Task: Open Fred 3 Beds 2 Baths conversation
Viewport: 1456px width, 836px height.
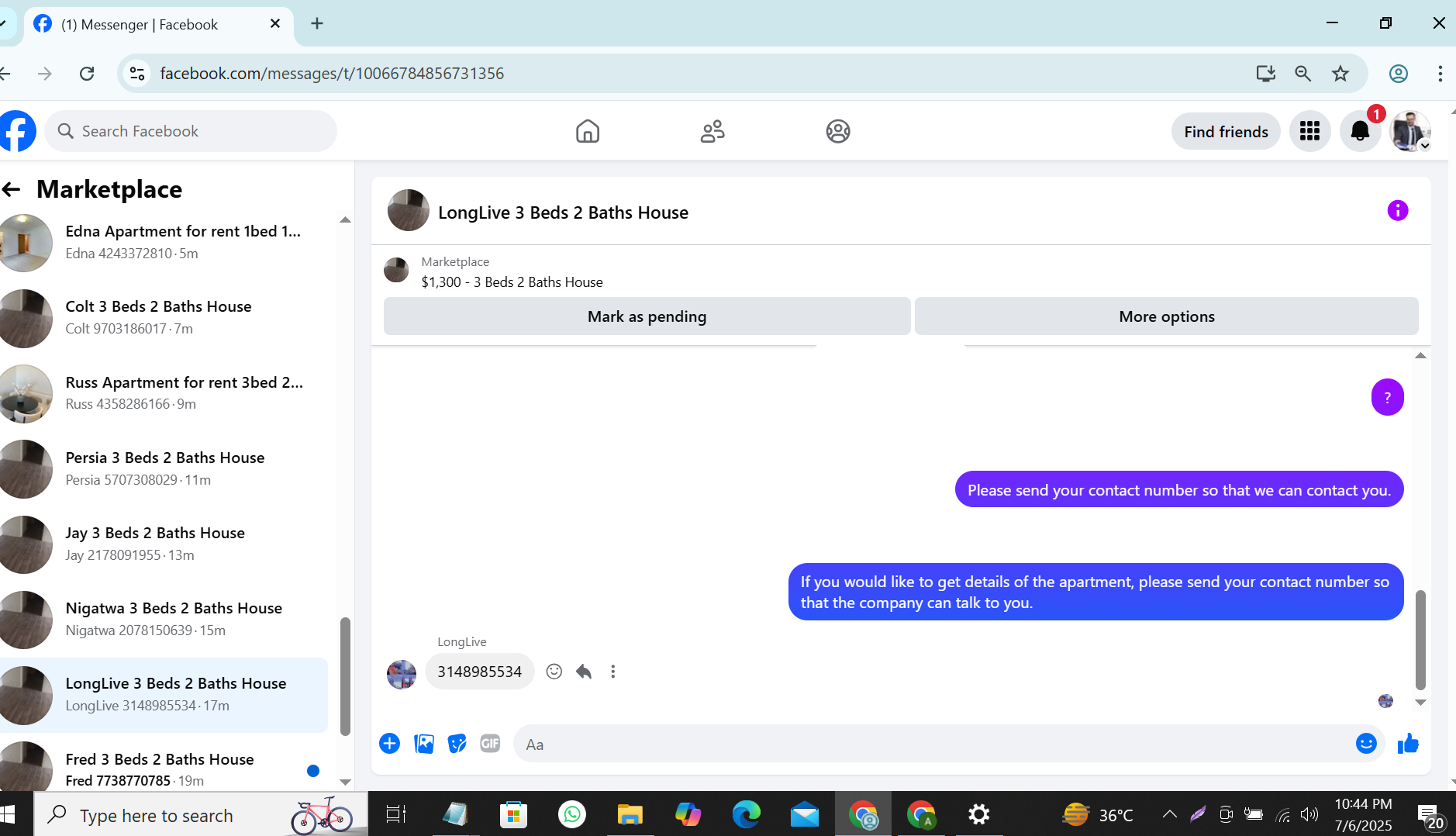Action: click(x=164, y=765)
